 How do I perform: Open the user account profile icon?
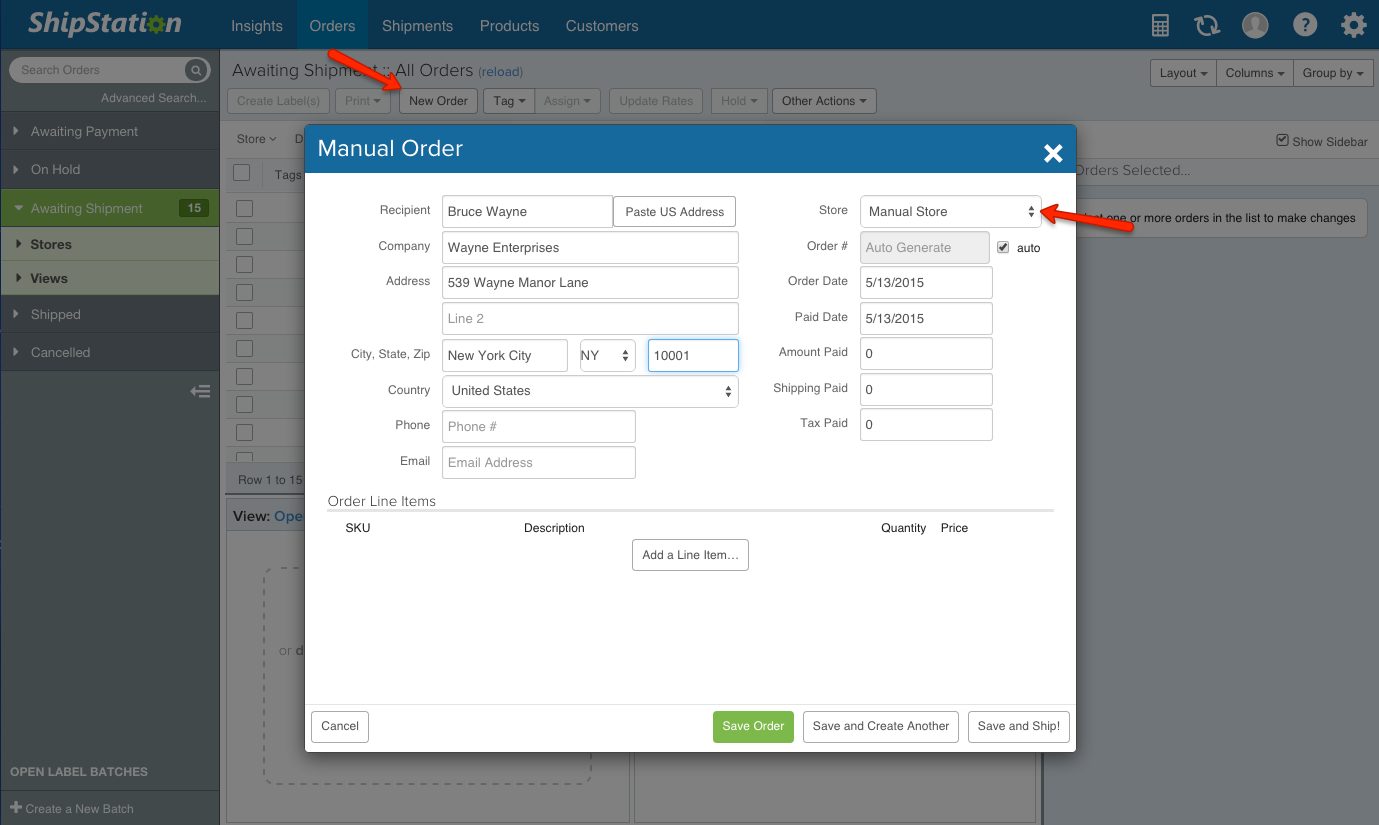point(1255,26)
